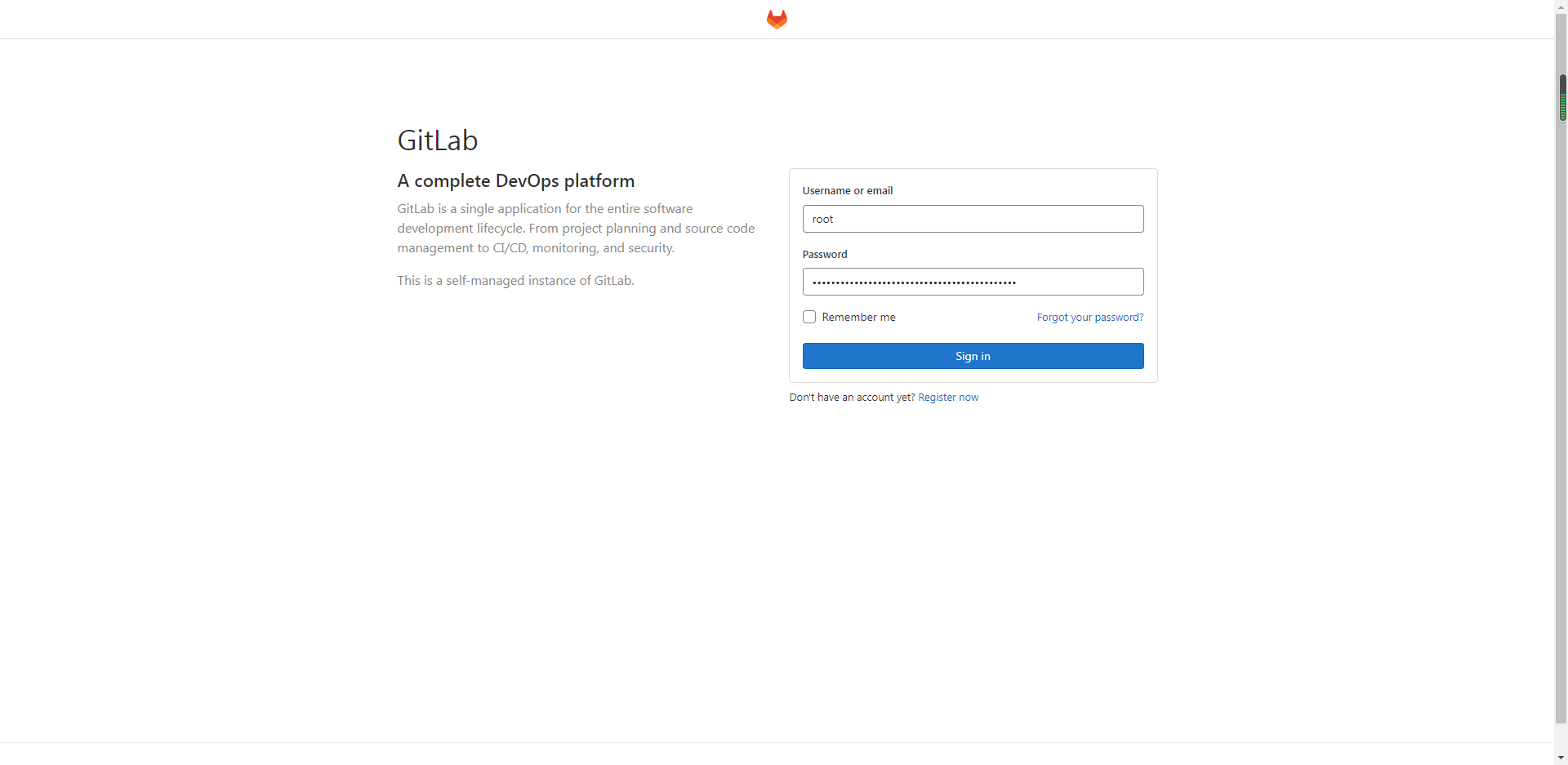This screenshot has width=1568, height=765.
Task: Click the GitLab fox logo
Action: click(777, 19)
